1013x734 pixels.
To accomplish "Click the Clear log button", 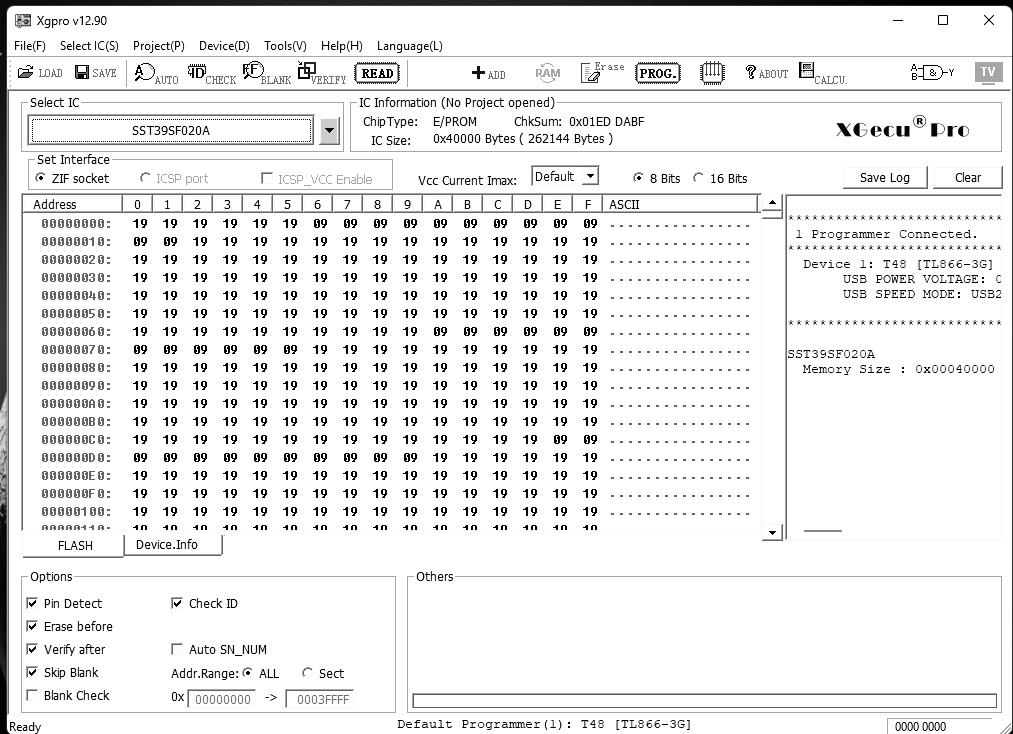I will pos(967,177).
